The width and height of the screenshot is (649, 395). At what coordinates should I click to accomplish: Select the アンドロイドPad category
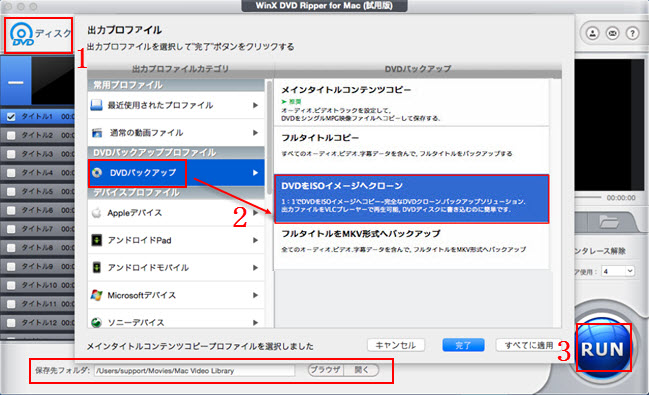[x=176, y=240]
